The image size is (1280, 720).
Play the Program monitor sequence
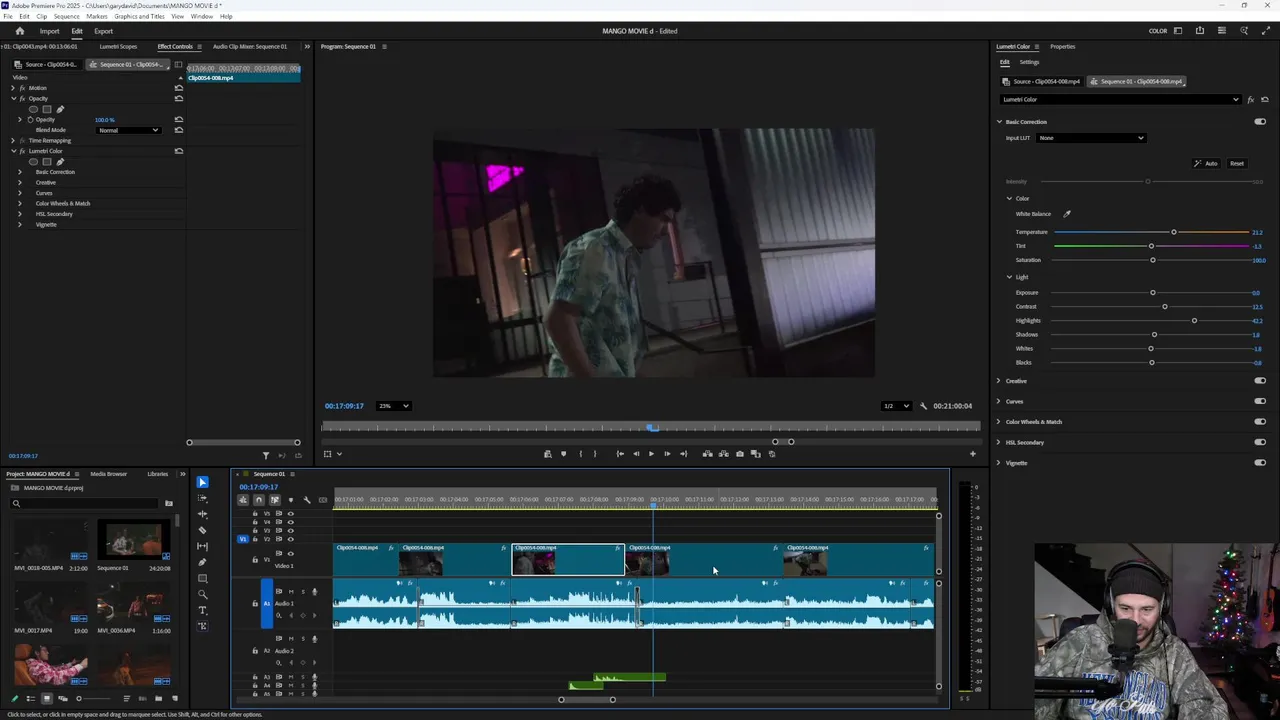(x=651, y=454)
